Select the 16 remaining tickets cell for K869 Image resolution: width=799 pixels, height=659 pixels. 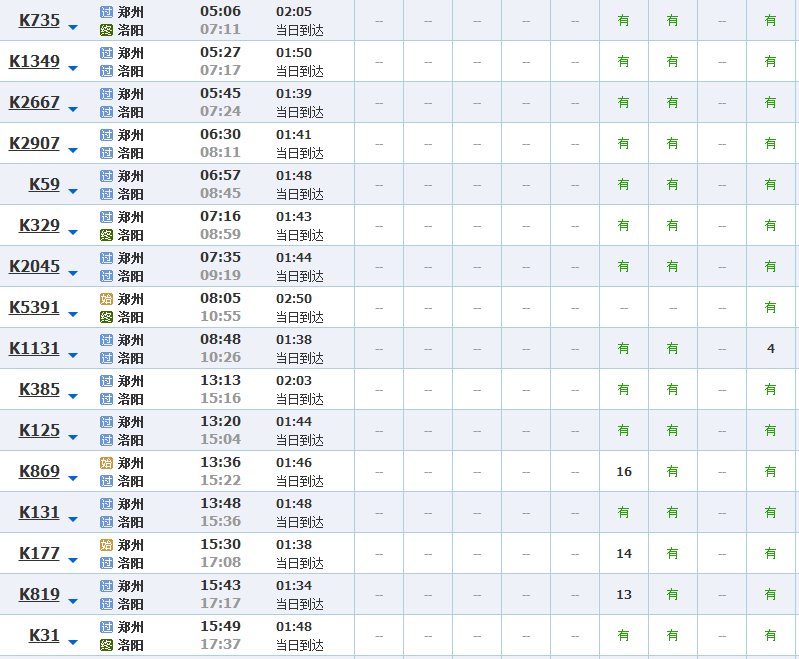coord(624,472)
